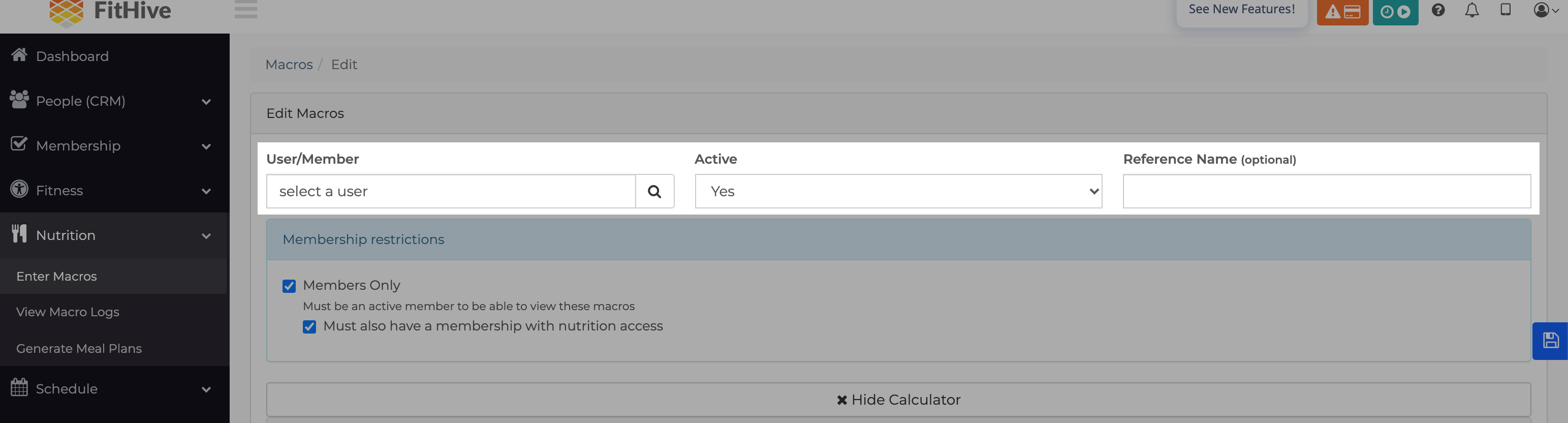Click the Edit Macros panel title
Viewport: 1568px width, 423px height.
(305, 113)
